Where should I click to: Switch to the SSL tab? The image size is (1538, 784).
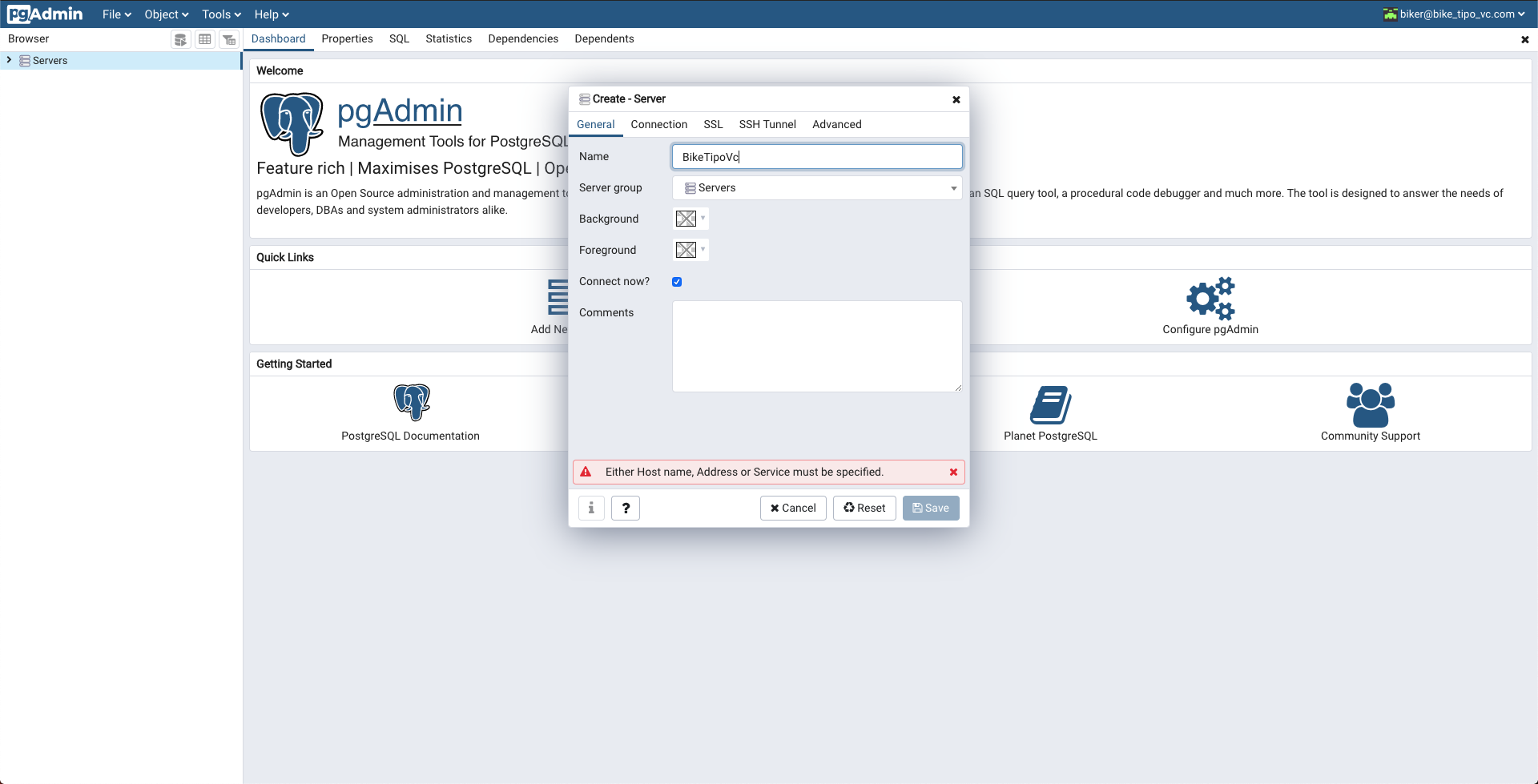coord(713,124)
